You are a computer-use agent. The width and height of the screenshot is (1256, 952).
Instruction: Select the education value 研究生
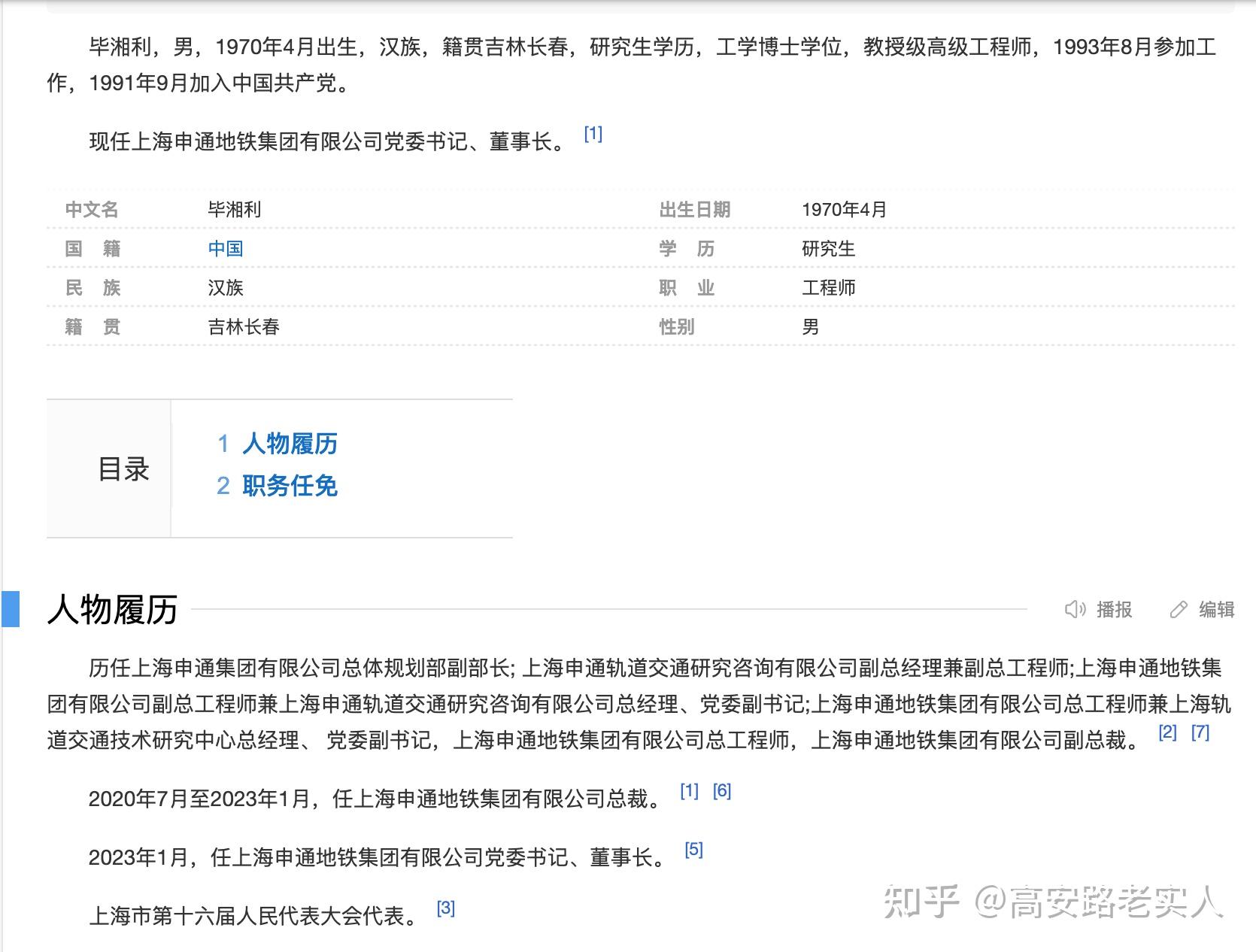click(829, 249)
